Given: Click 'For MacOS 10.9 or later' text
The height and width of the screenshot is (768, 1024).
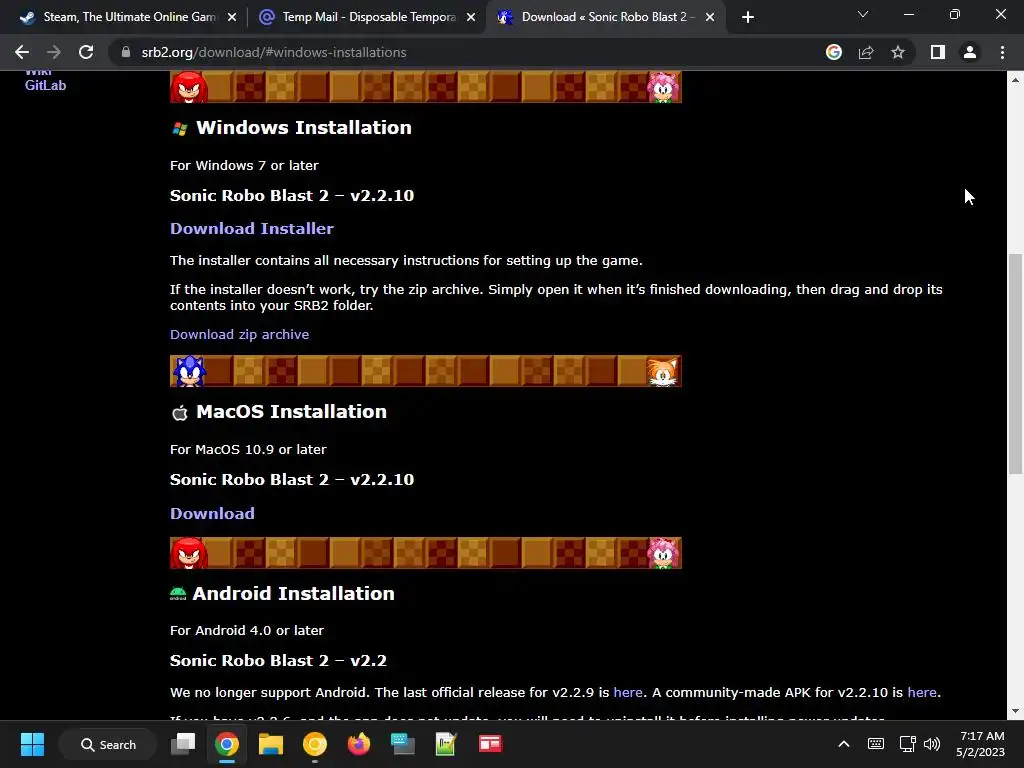Looking at the screenshot, I should (248, 449).
